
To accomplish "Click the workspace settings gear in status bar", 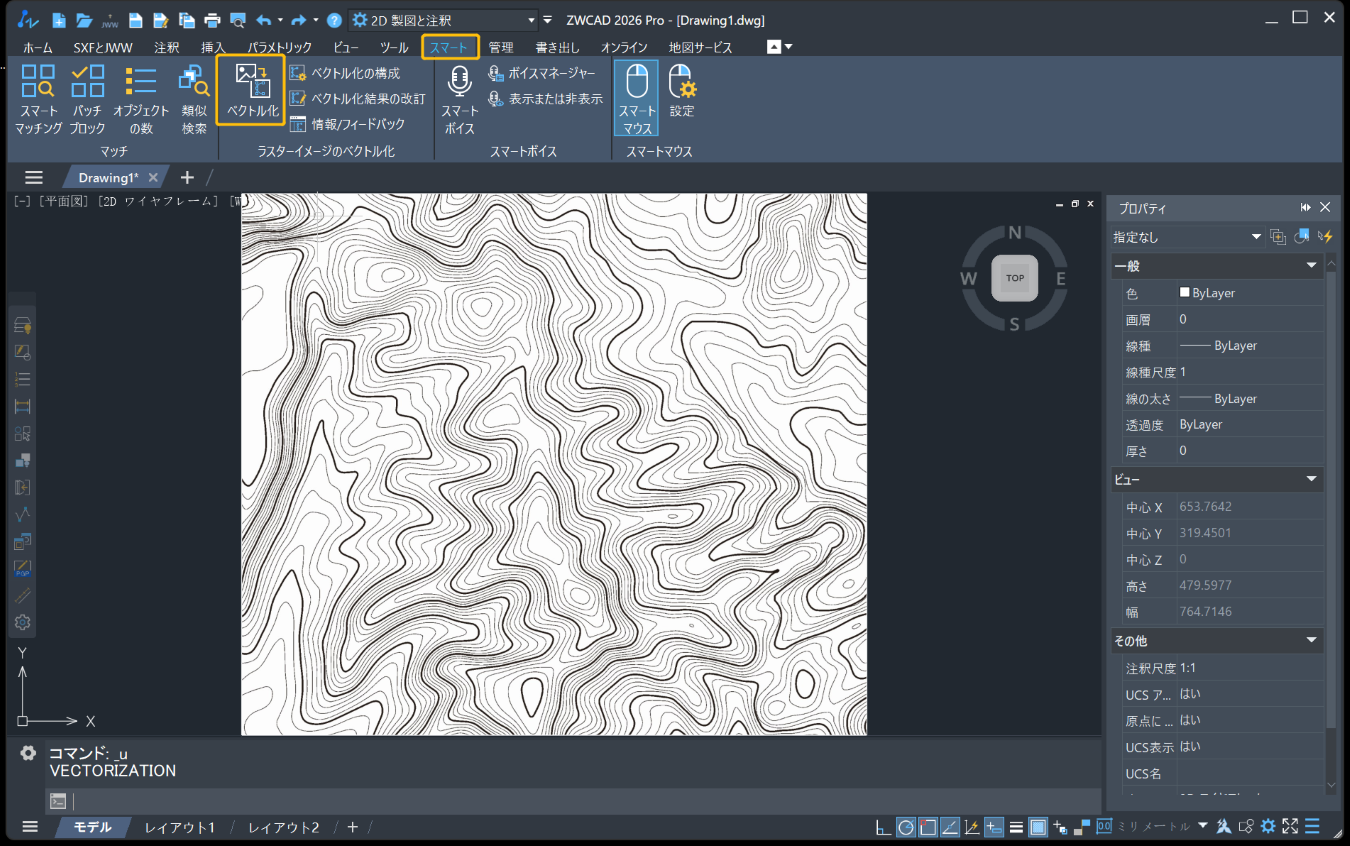I will pos(1268,826).
